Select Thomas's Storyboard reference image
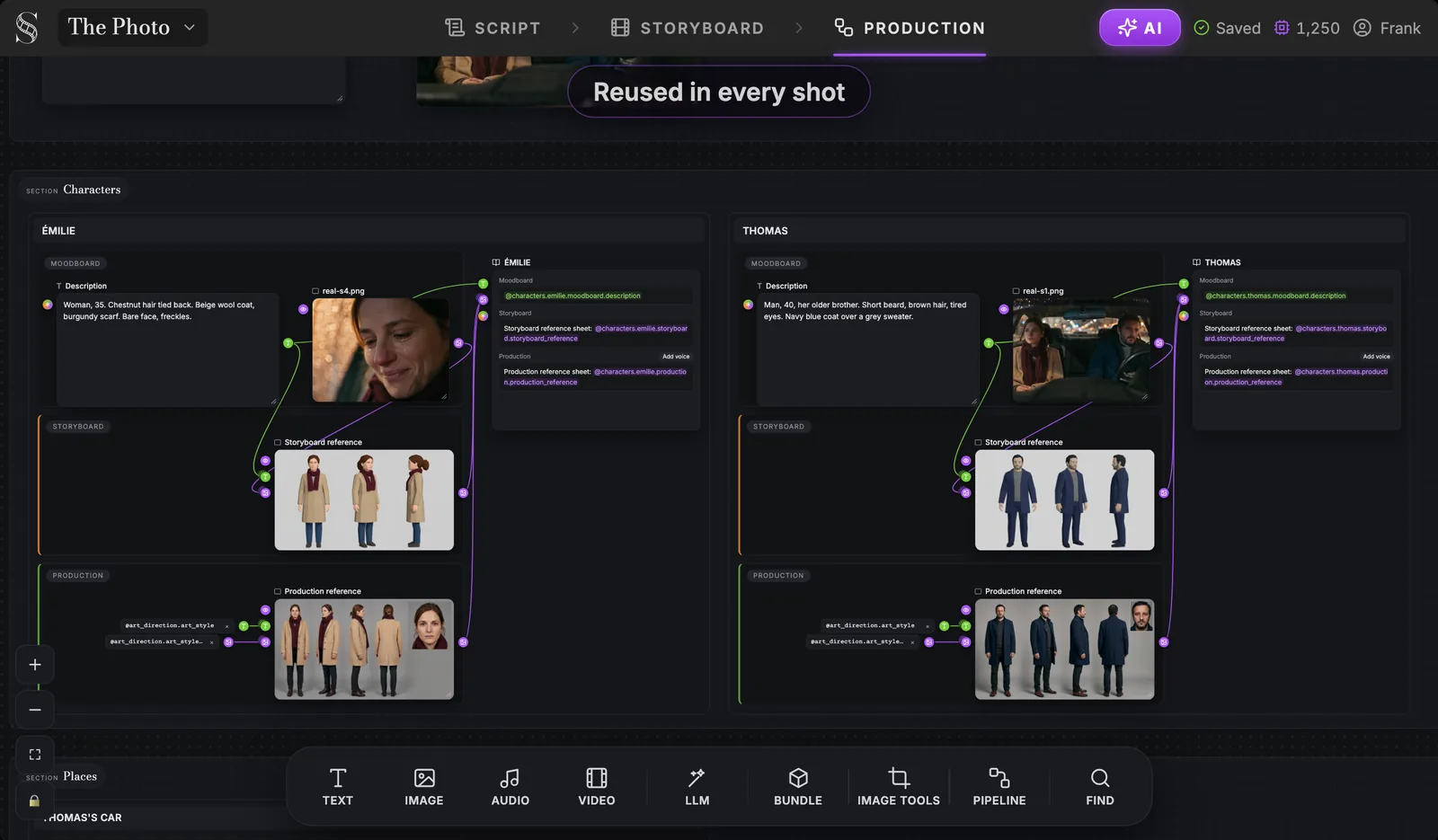Screen dimensions: 1438x840 [x=1065, y=500]
